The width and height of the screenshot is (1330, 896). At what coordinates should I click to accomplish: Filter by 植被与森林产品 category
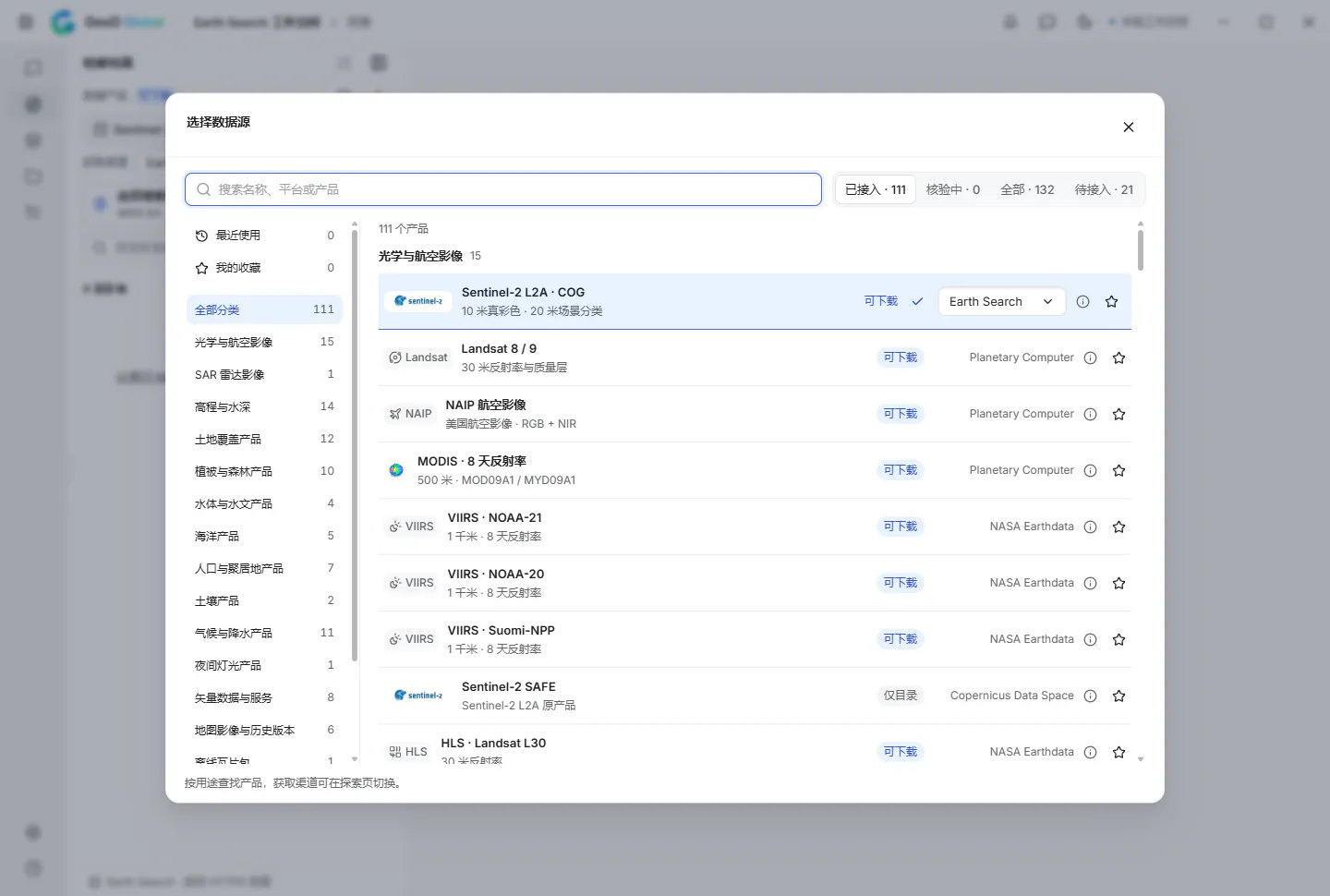[x=264, y=471]
